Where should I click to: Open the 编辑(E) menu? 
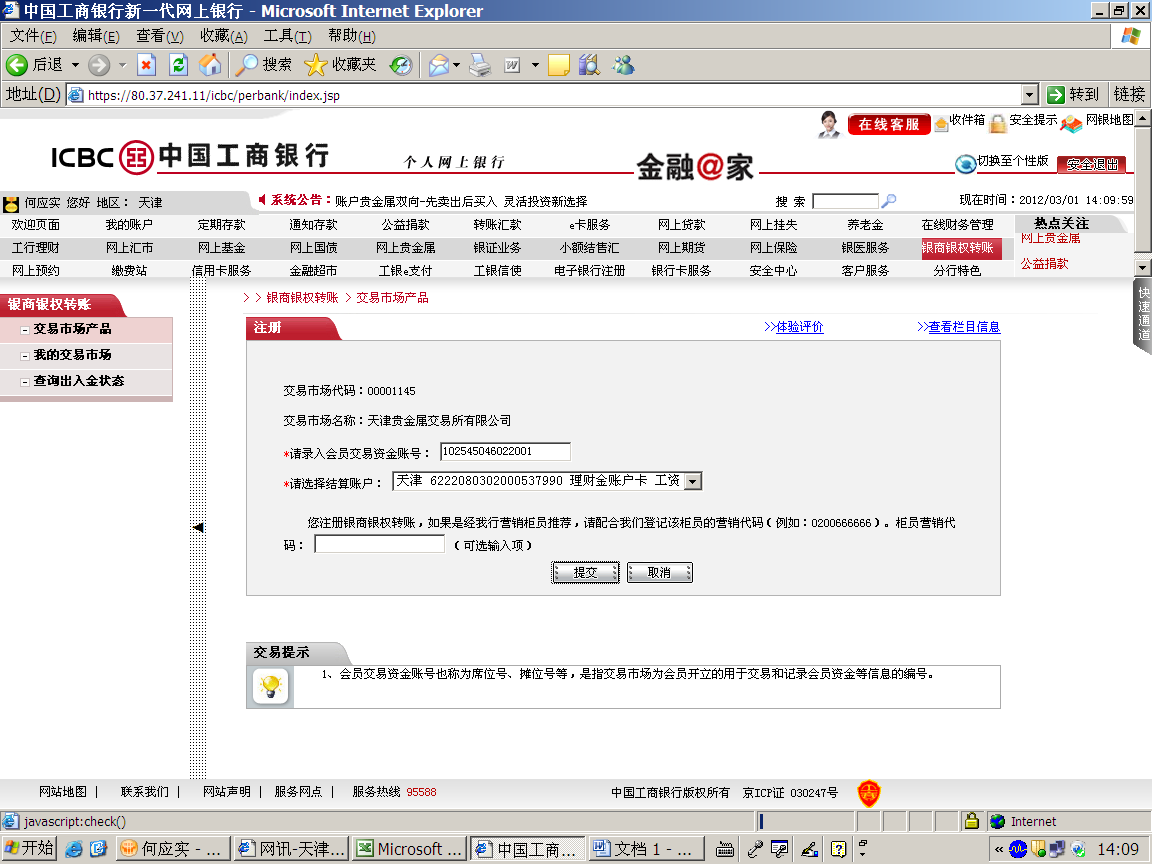pyautogui.click(x=96, y=36)
